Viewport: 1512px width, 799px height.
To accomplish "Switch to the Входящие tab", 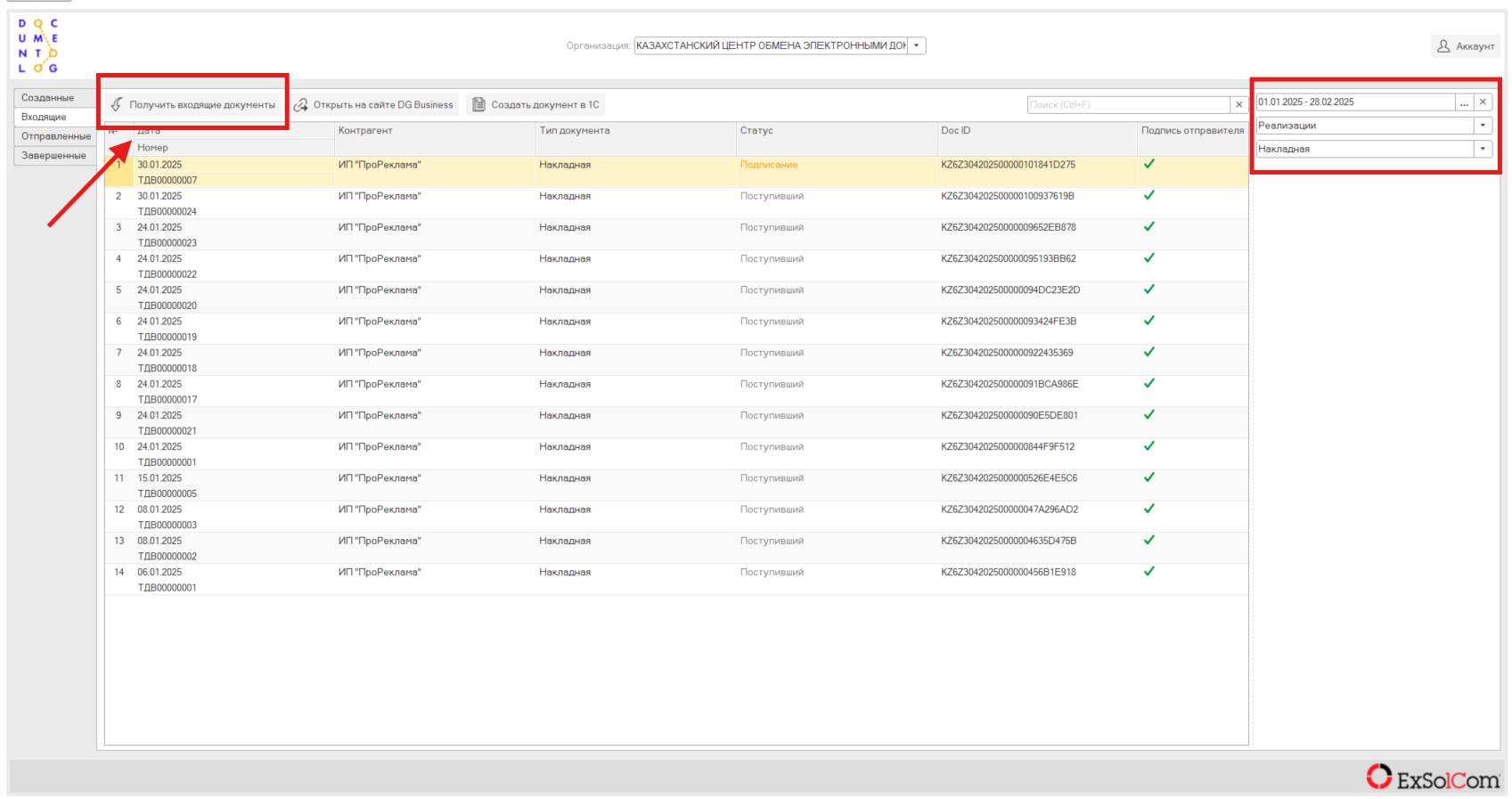I will pyautogui.click(x=54, y=118).
